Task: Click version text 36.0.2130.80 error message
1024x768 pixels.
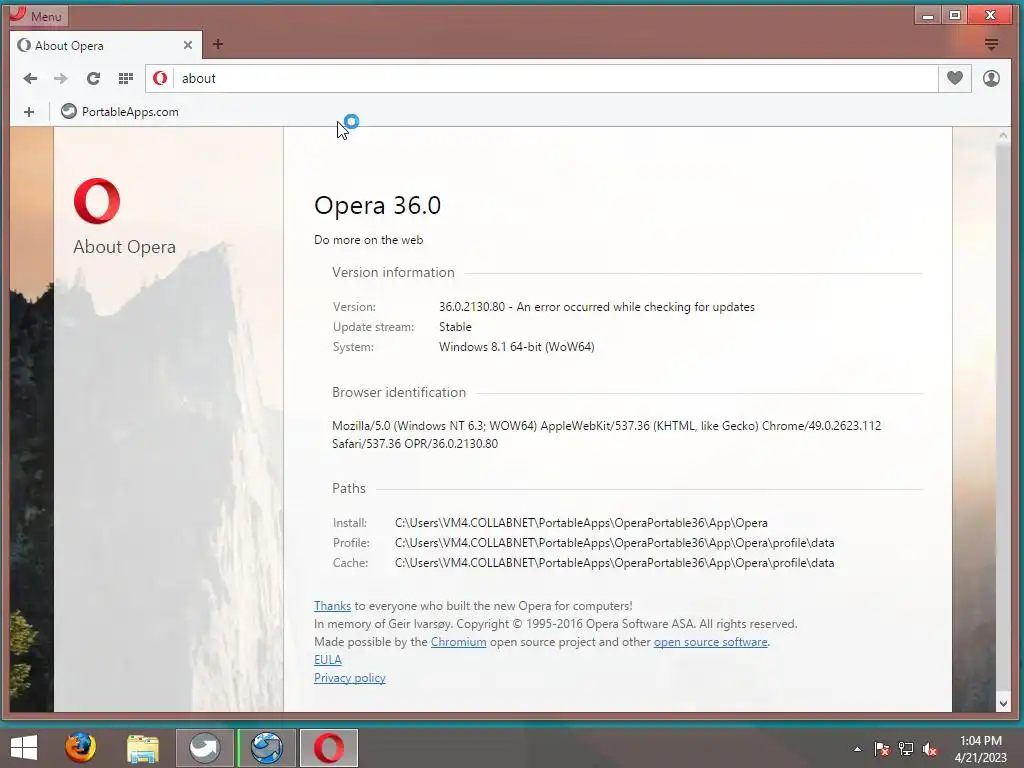Action: point(596,307)
